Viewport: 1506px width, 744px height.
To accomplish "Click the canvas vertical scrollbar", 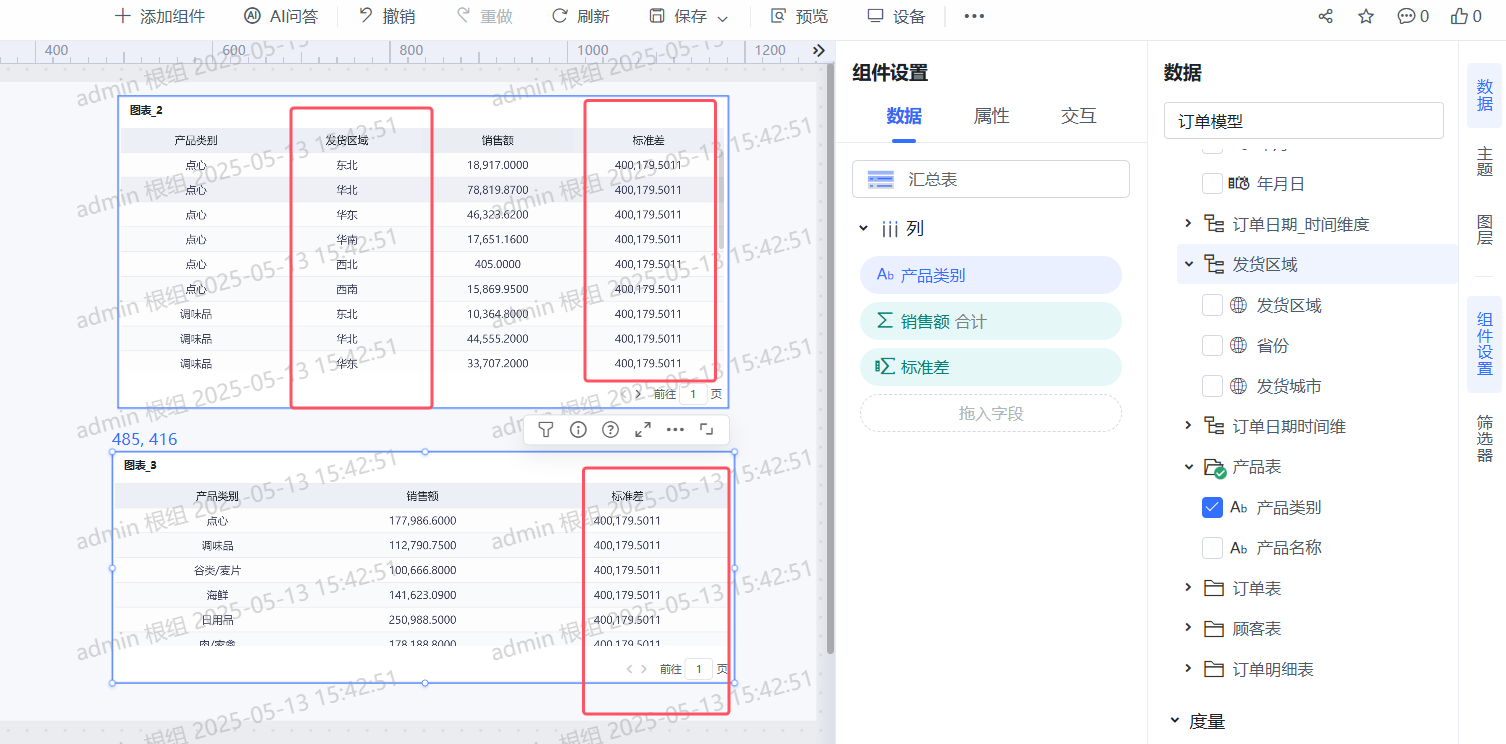I will click(830, 360).
